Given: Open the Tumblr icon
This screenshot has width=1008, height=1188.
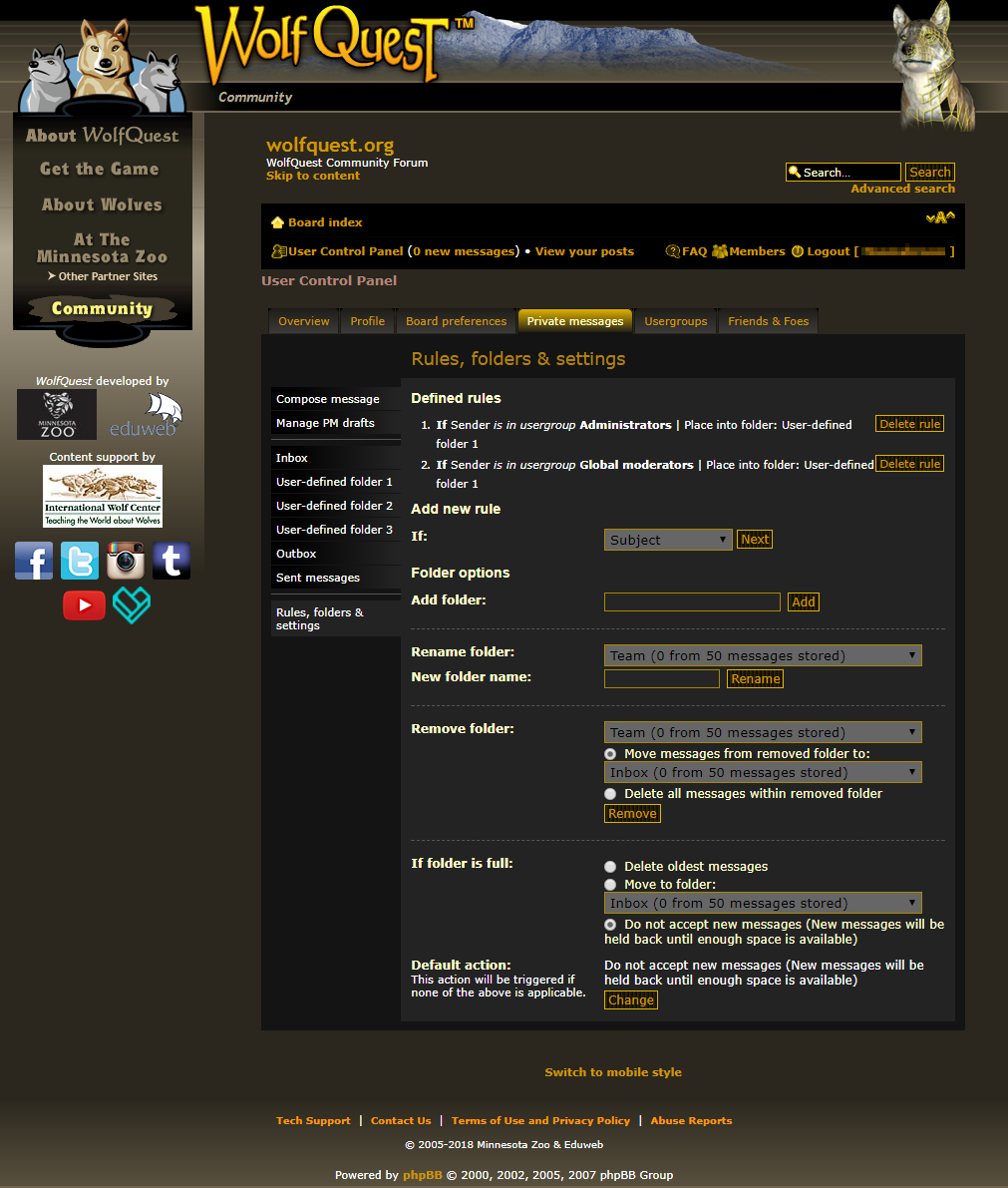Looking at the screenshot, I should tap(171, 561).
